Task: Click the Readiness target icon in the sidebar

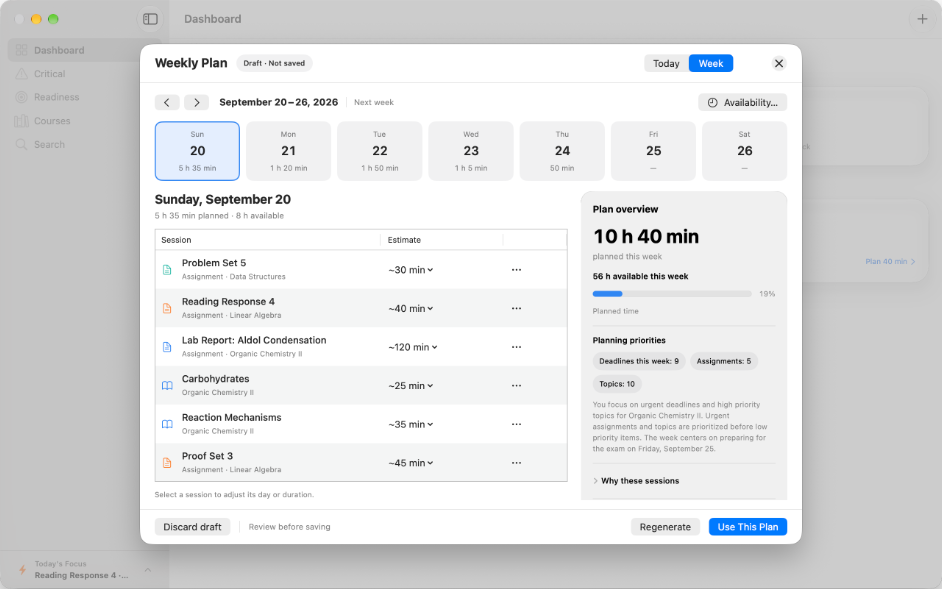Action: tap(22, 97)
